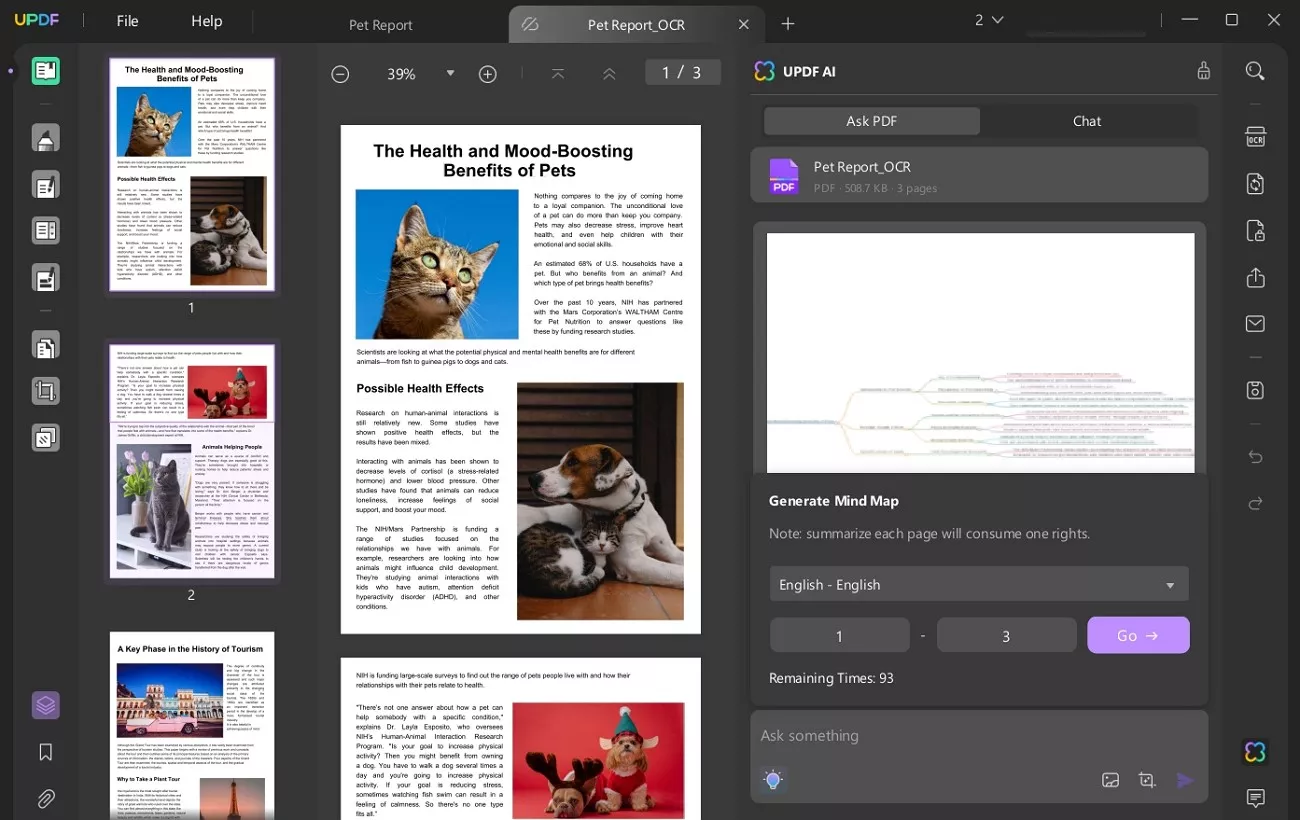Select the Crop Pages tool
This screenshot has width=1300, height=820.
pyautogui.click(x=46, y=391)
